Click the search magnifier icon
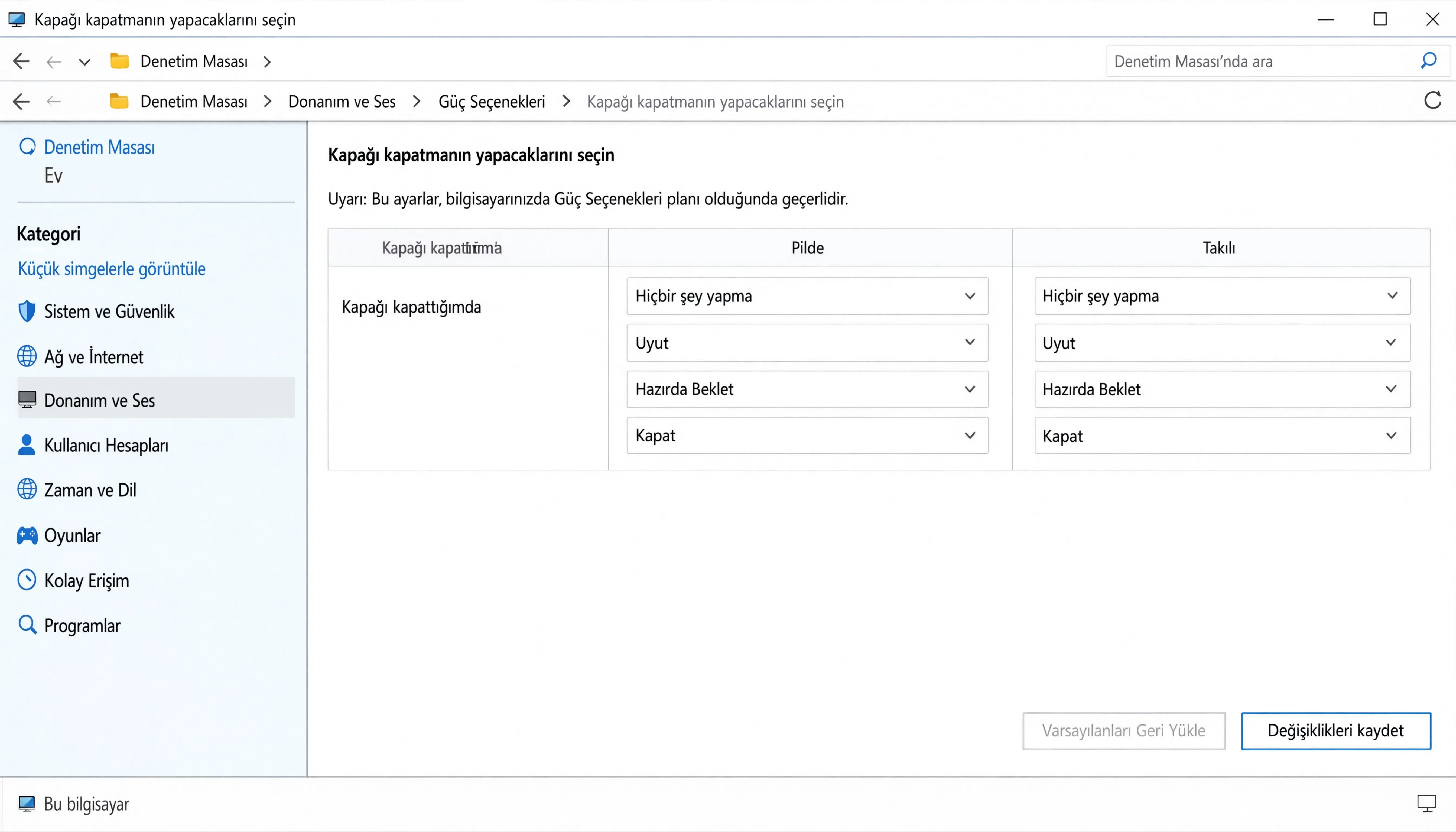The image size is (1456, 832). tap(1429, 61)
